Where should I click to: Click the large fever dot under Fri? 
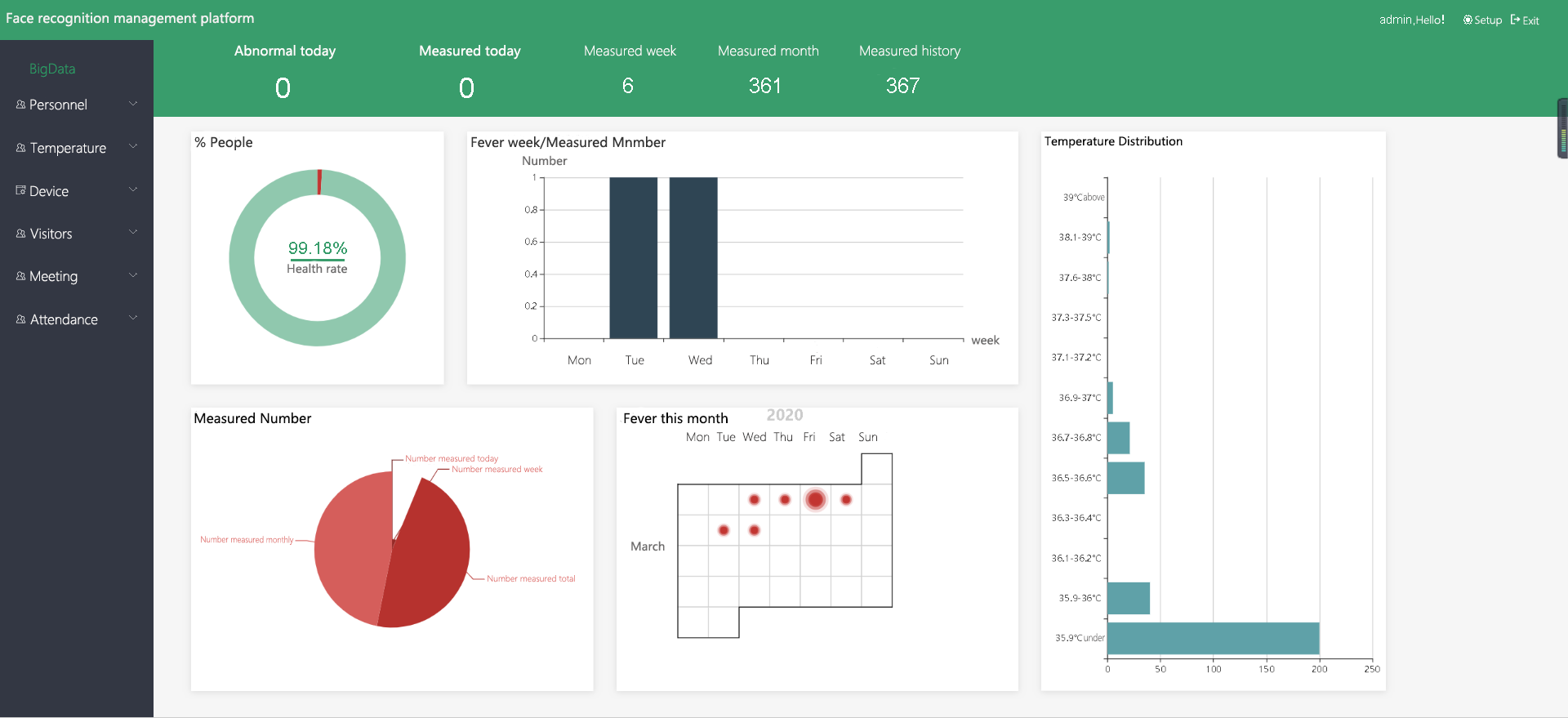point(815,499)
